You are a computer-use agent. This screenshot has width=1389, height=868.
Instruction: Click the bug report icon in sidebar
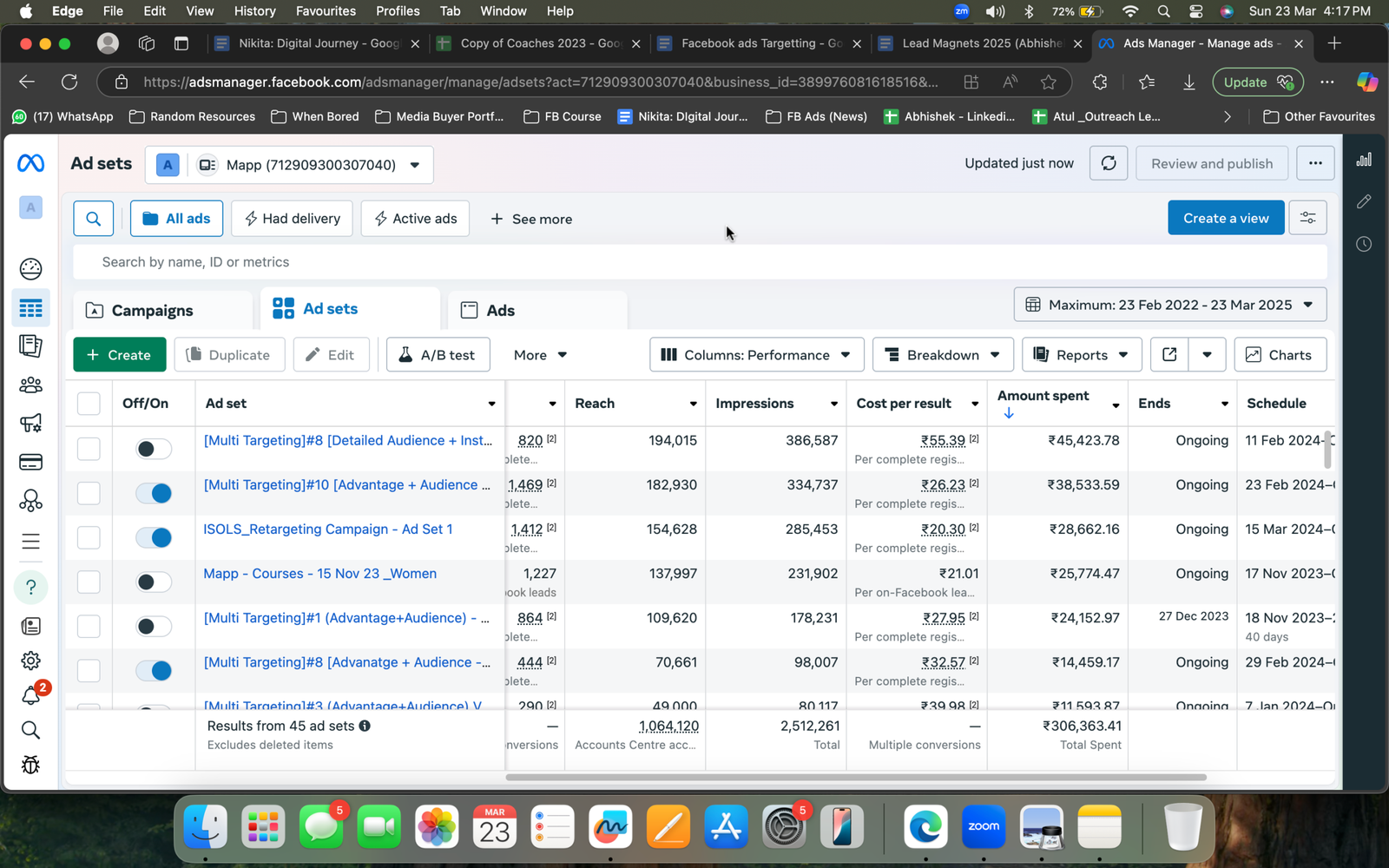[x=30, y=765]
